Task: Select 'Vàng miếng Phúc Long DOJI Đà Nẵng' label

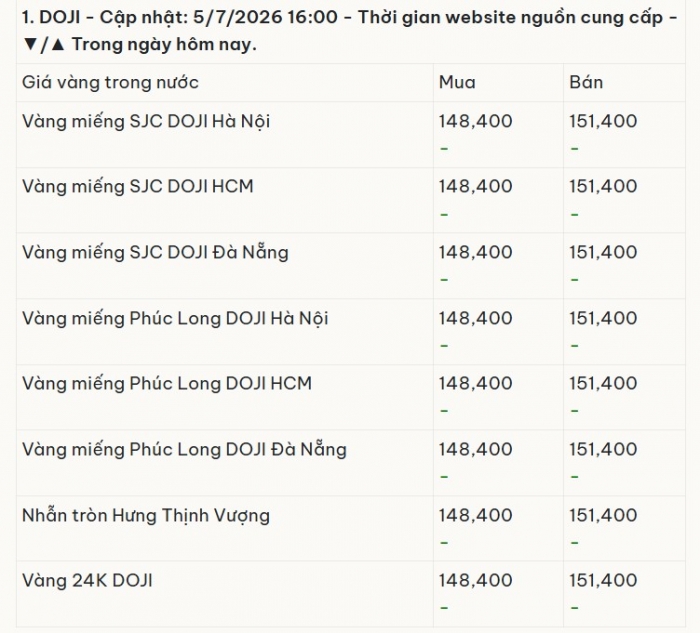Action: tap(184, 449)
